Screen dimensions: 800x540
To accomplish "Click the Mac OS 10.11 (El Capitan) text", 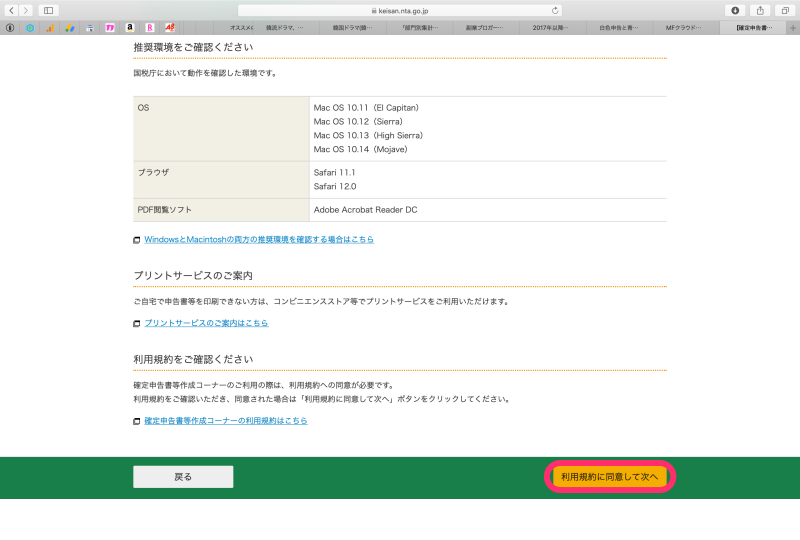I will [366, 108].
